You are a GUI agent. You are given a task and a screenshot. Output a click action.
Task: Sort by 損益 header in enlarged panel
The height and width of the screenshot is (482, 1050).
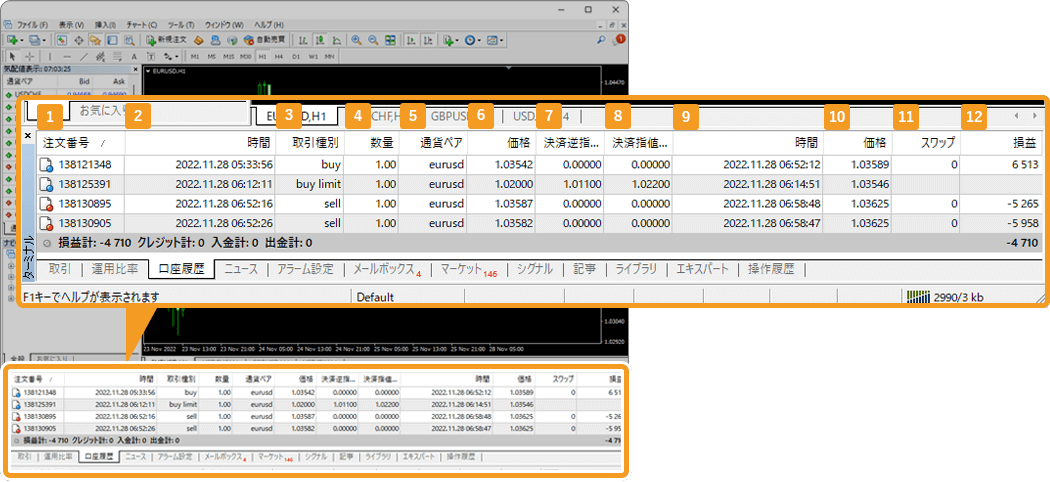click(x=1000, y=143)
